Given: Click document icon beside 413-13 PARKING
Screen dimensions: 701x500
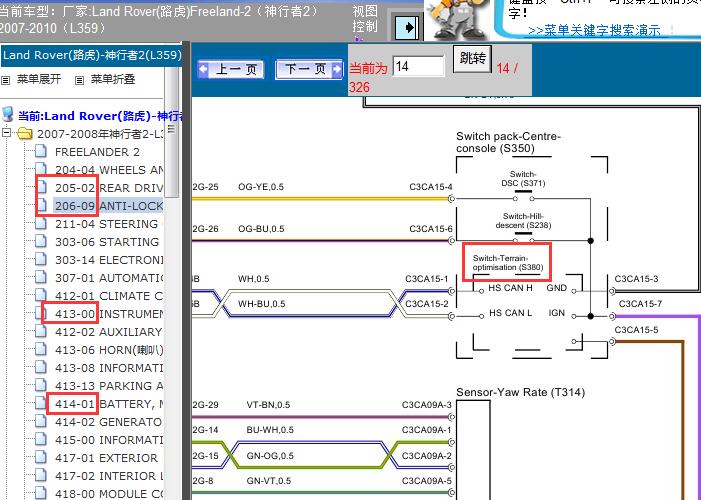Looking at the screenshot, I should pyautogui.click(x=41, y=385).
